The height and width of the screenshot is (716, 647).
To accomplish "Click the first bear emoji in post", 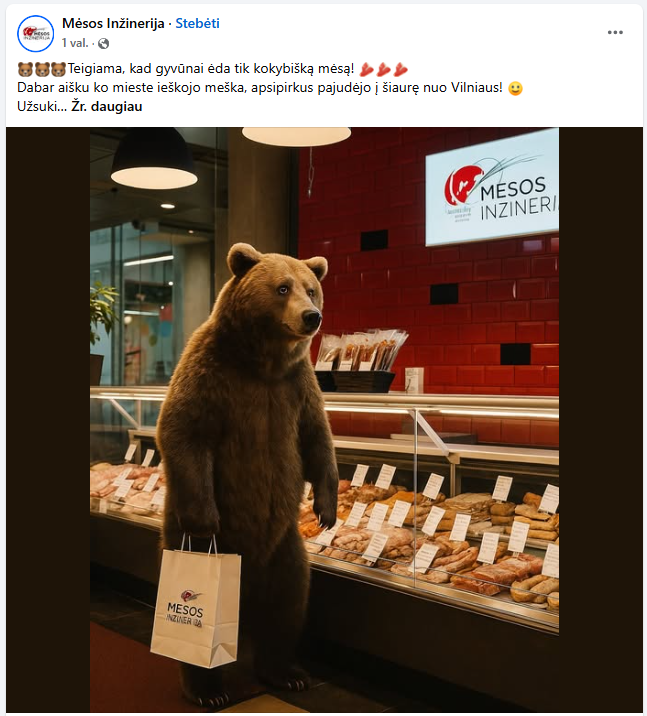I will pyautogui.click(x=25, y=69).
